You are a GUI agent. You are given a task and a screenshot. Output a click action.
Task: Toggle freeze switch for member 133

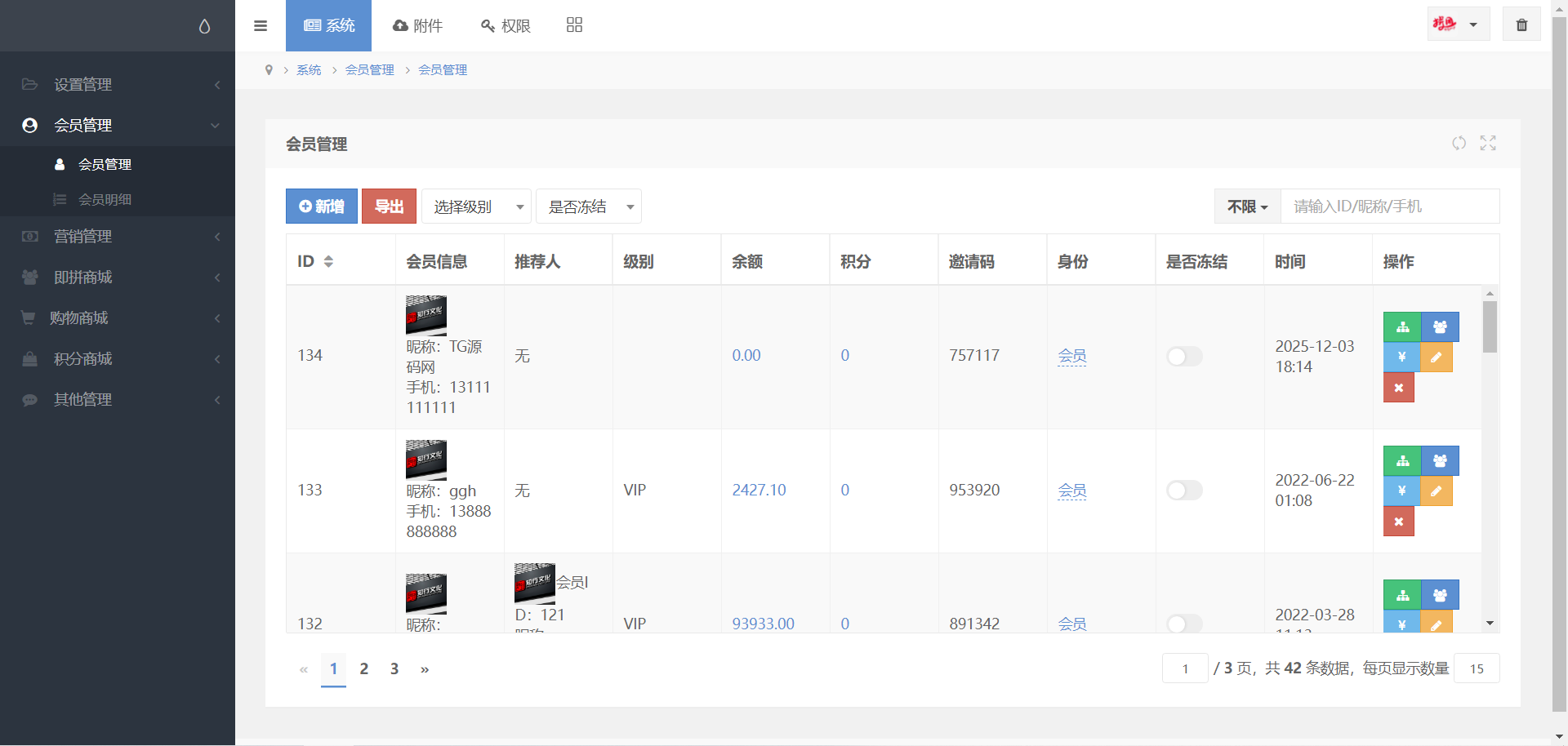pyautogui.click(x=1183, y=491)
